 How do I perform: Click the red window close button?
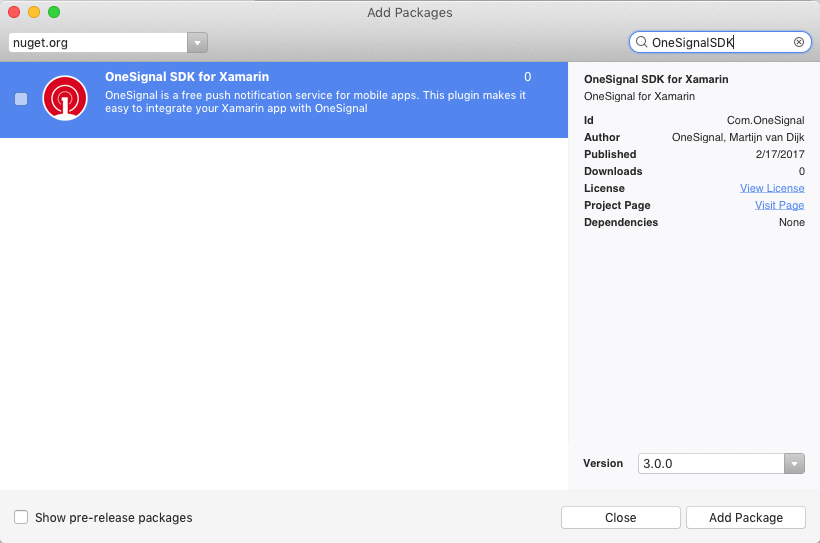14,12
